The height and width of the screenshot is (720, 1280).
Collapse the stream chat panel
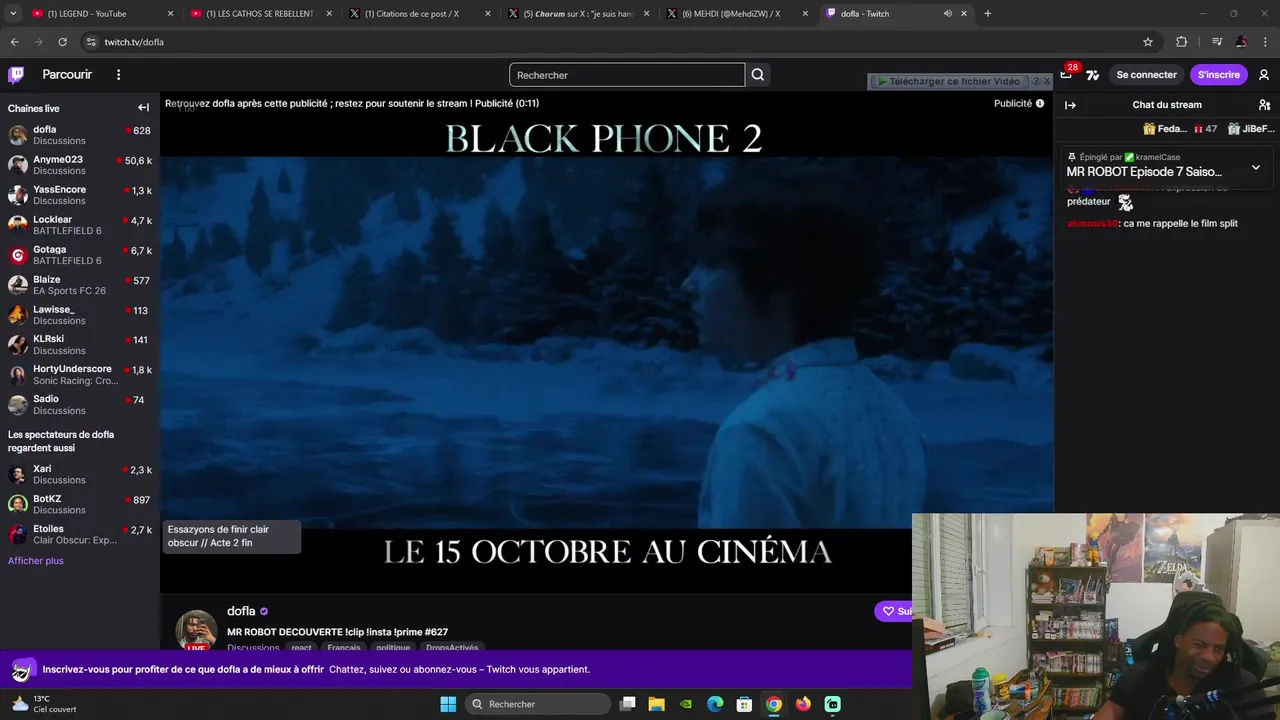click(1070, 105)
